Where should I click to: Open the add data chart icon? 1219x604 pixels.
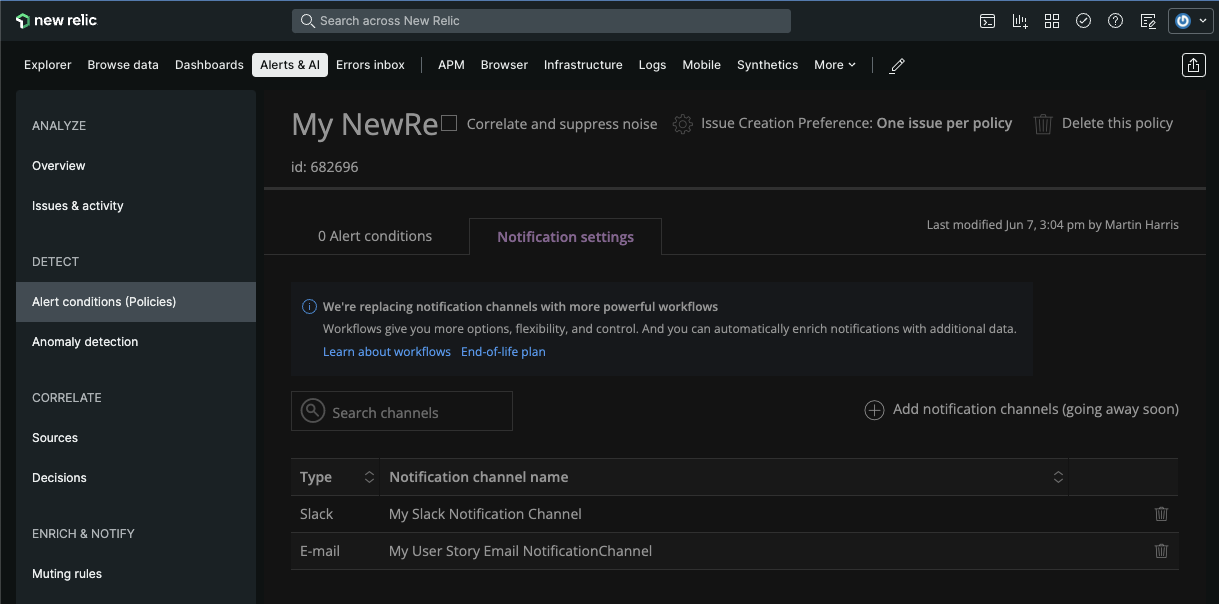(x=1020, y=21)
